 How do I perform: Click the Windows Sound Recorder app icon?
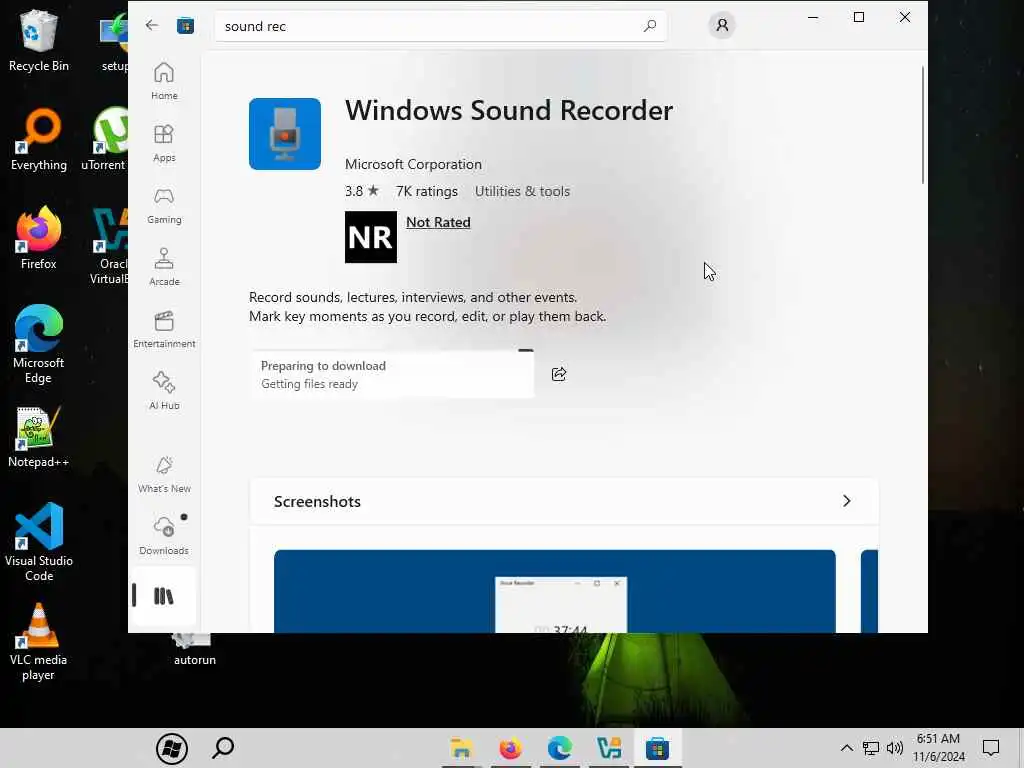tap(285, 134)
